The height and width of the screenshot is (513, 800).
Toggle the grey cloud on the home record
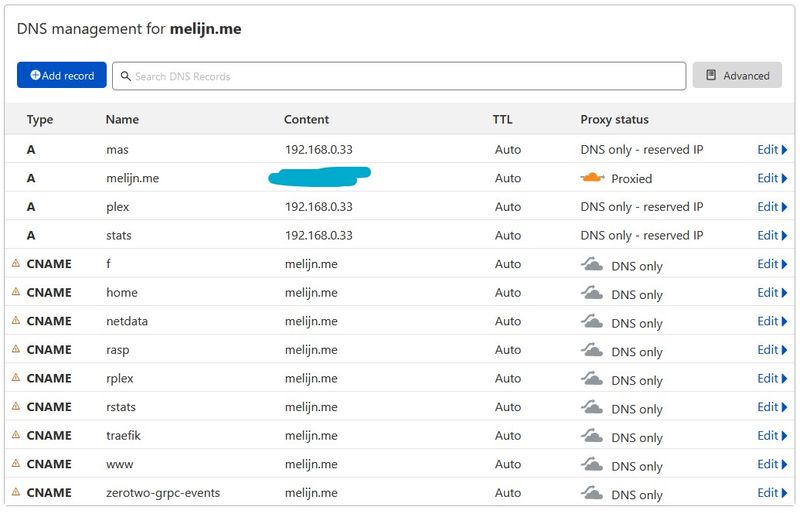593,294
